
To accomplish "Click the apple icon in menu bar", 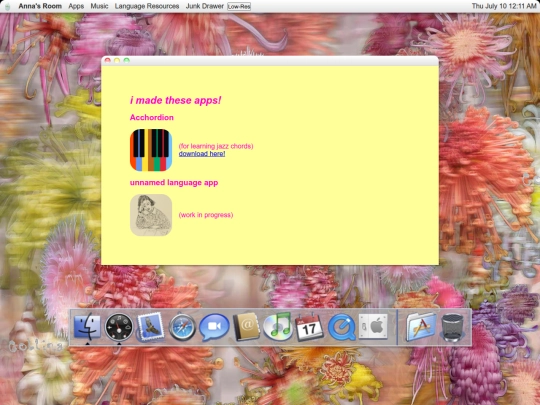I will 7,6.
